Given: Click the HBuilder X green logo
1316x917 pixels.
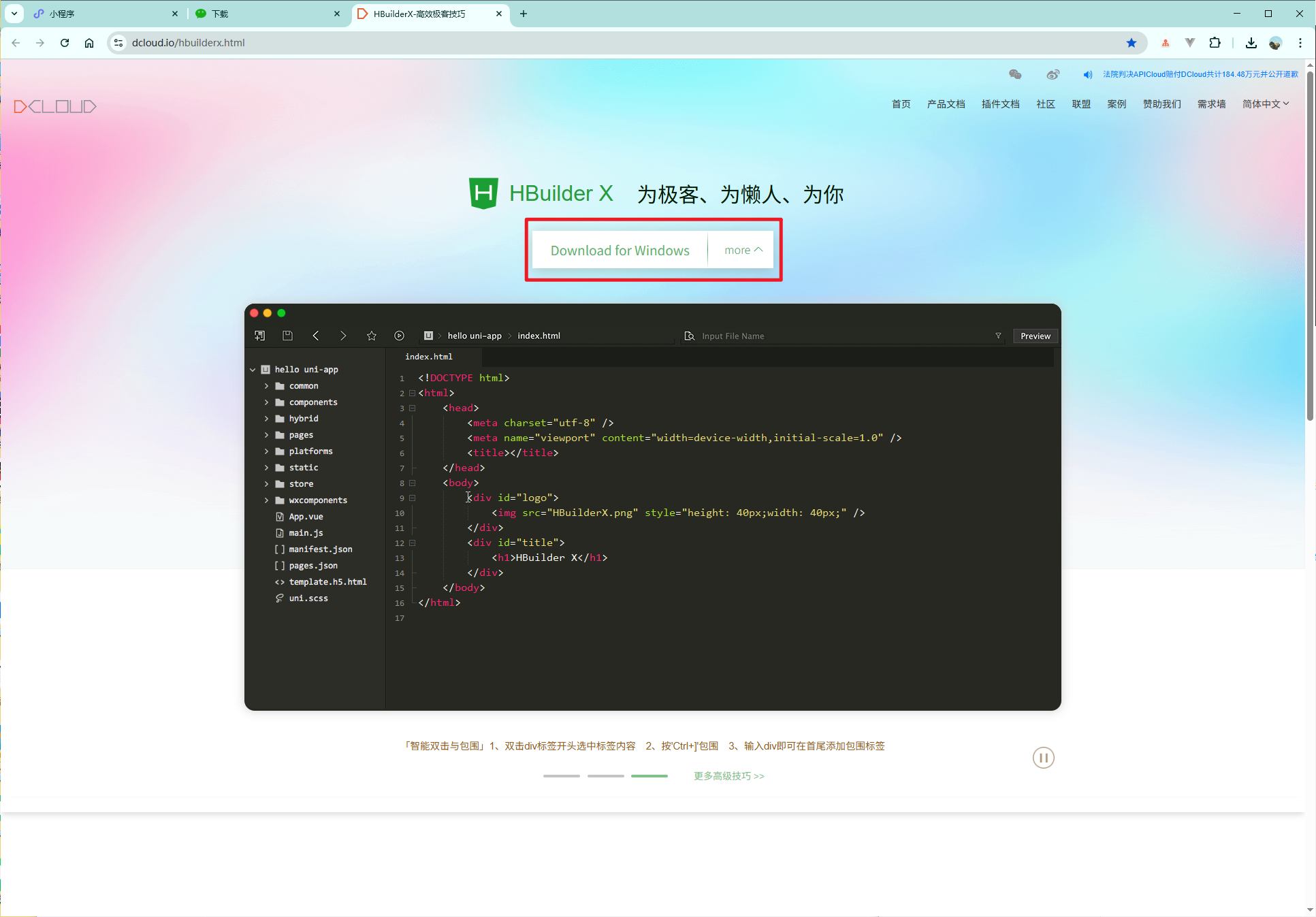Looking at the screenshot, I should point(483,193).
